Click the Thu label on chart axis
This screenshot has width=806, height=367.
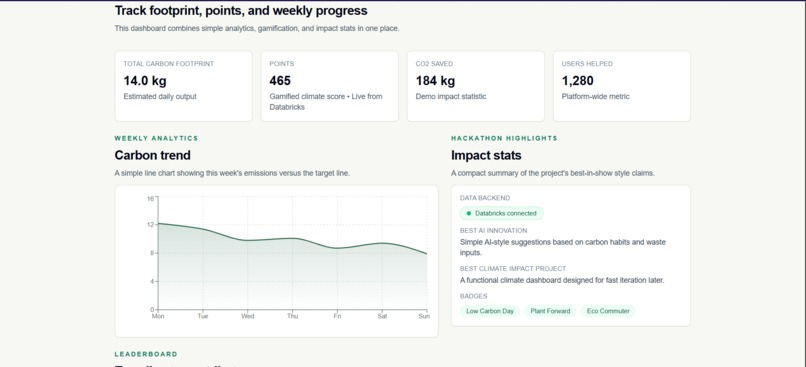(292, 316)
